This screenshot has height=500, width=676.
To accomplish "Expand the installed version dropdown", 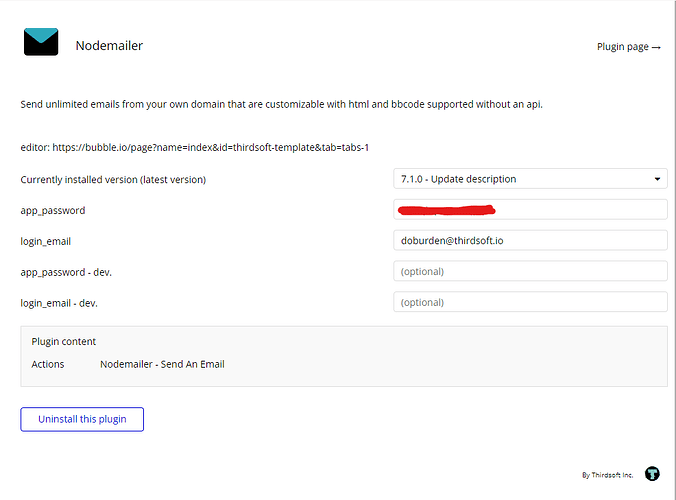I will [530, 179].
